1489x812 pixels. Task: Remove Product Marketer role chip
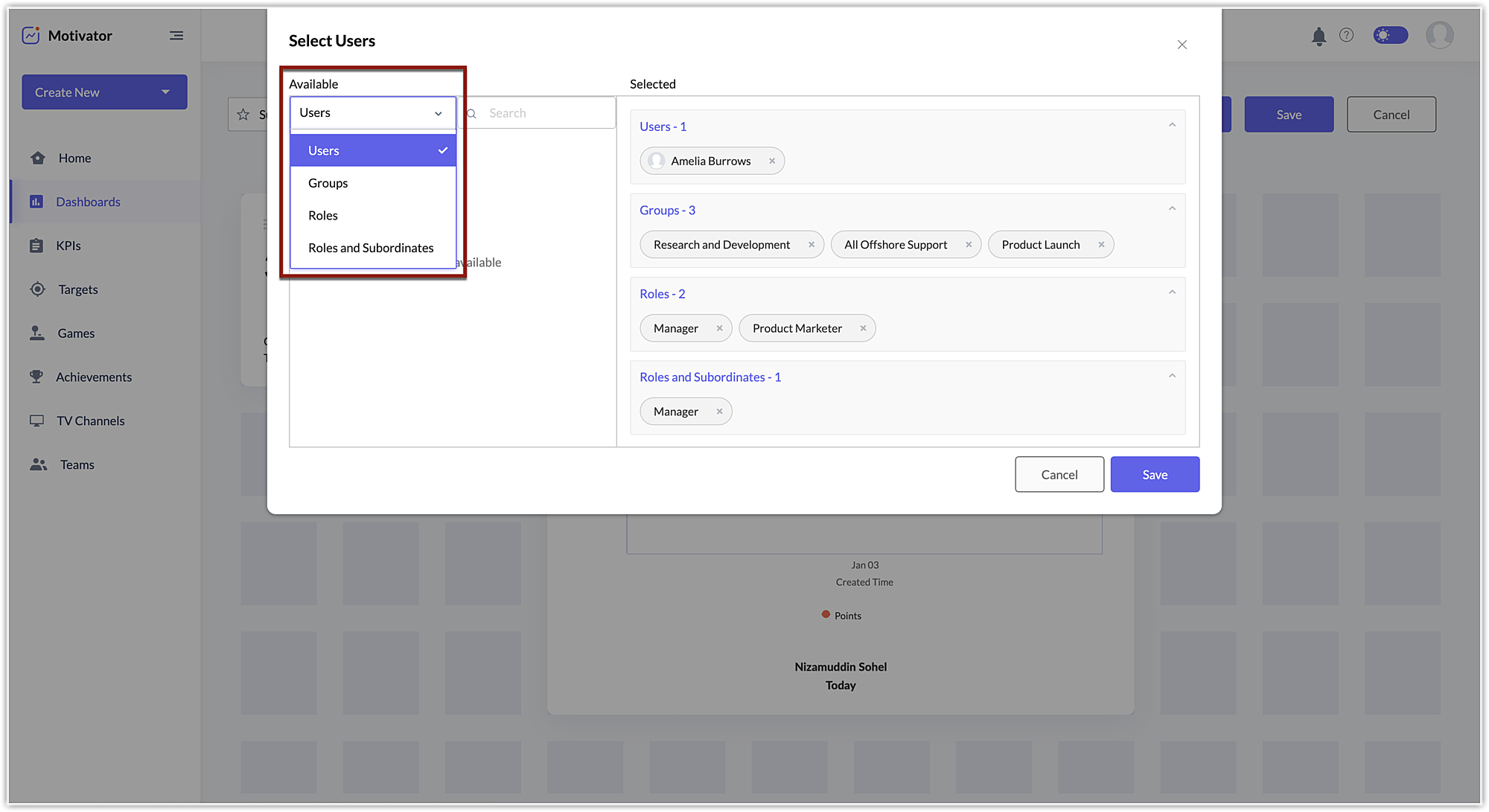pos(863,328)
